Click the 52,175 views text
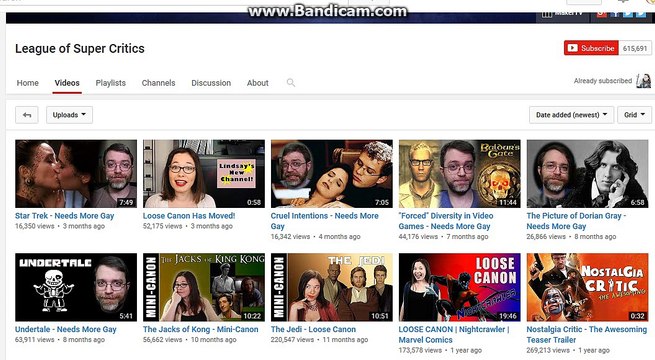Image resolution: width=655 pixels, height=360 pixels. tap(162, 226)
